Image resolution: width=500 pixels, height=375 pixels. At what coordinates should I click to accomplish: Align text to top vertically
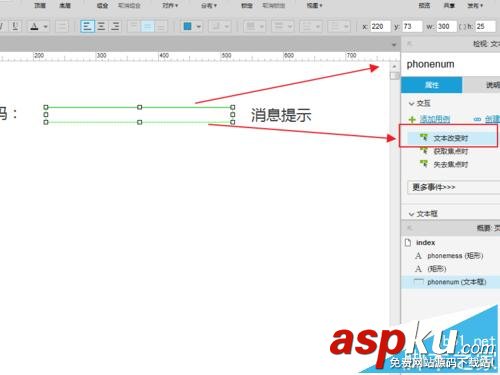click(134, 26)
